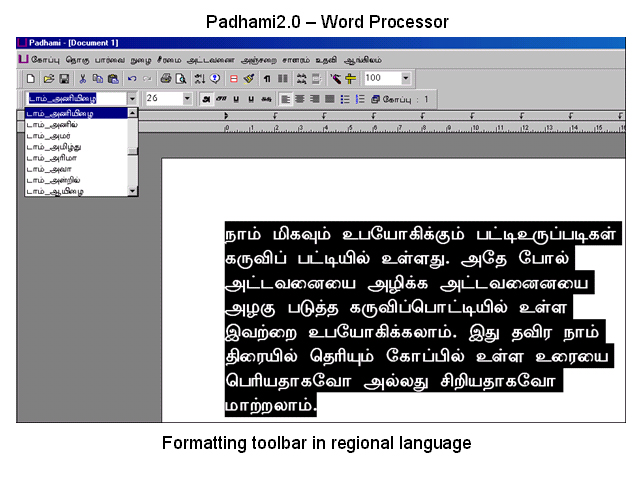
Task: Choose font டாம்_அமர் from the list
Action: point(76,136)
